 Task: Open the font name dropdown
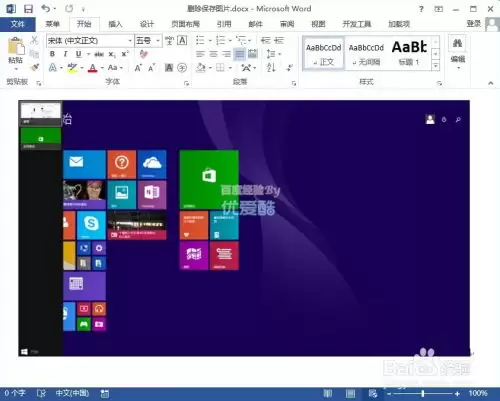[x=130, y=41]
